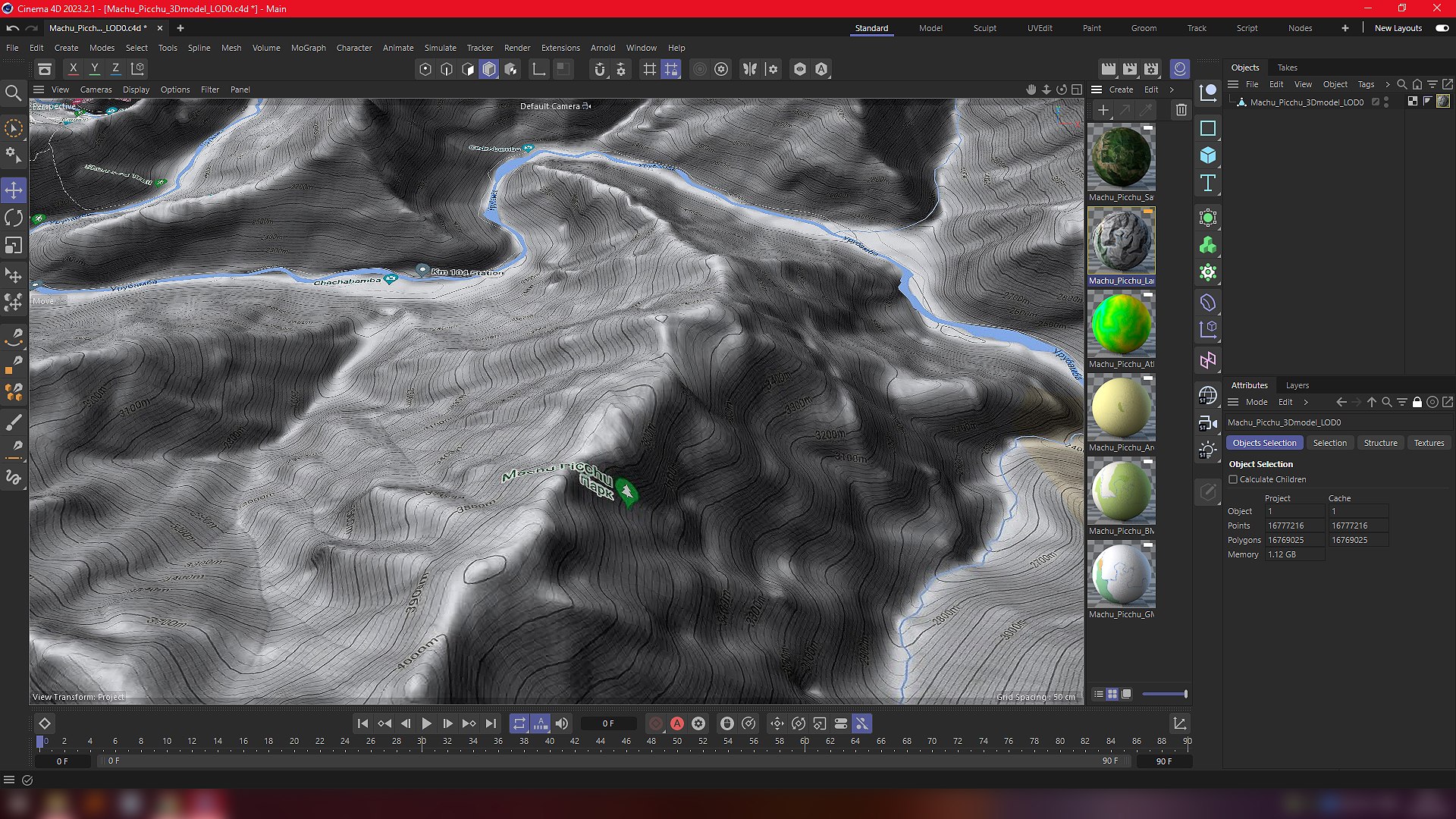Play the animation forward
Screen dimensions: 1456x819
click(426, 723)
